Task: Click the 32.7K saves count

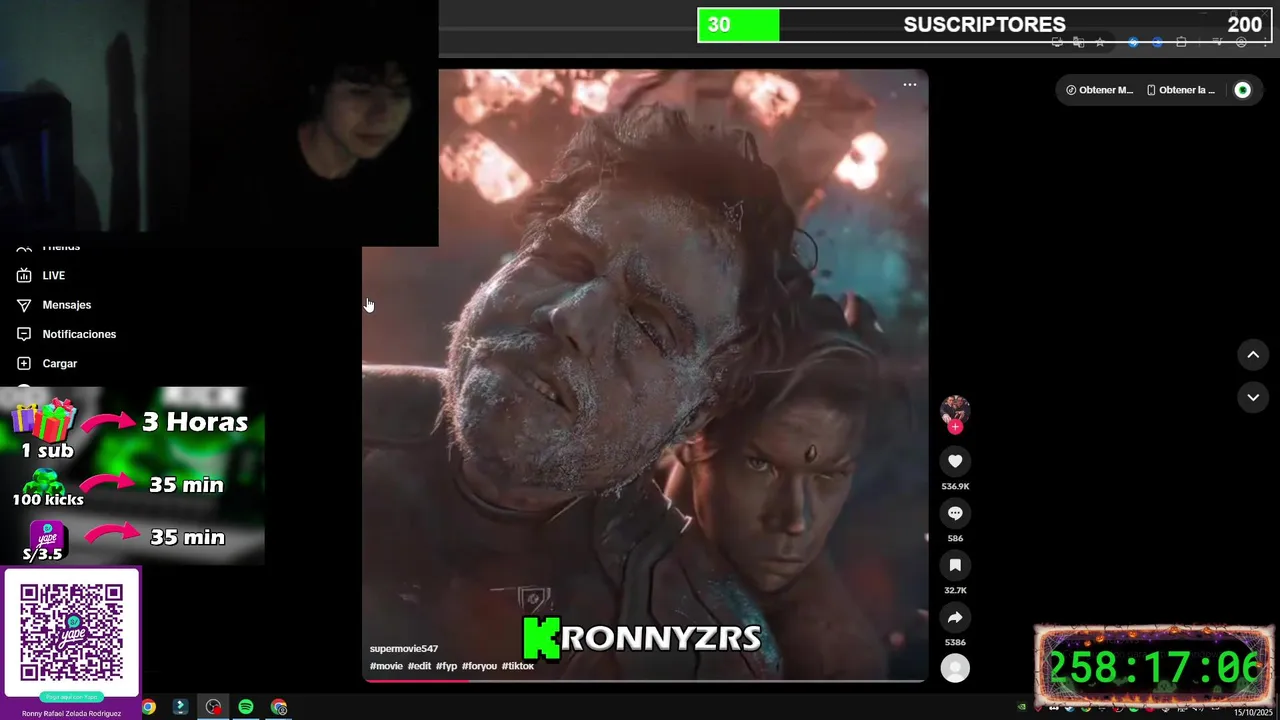Action: click(x=955, y=590)
